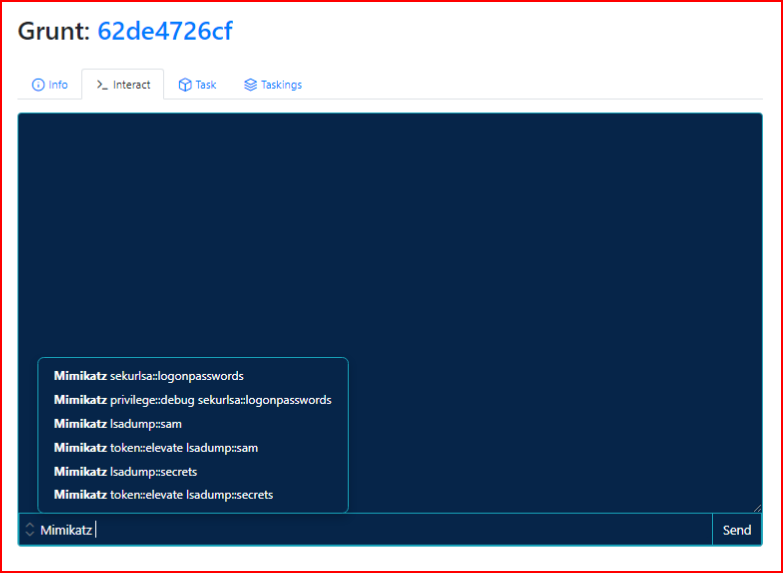Viewport: 783px width, 573px height.
Task: Pick the Mimikatz lsadump::sam suggestion
Action: 193,424
